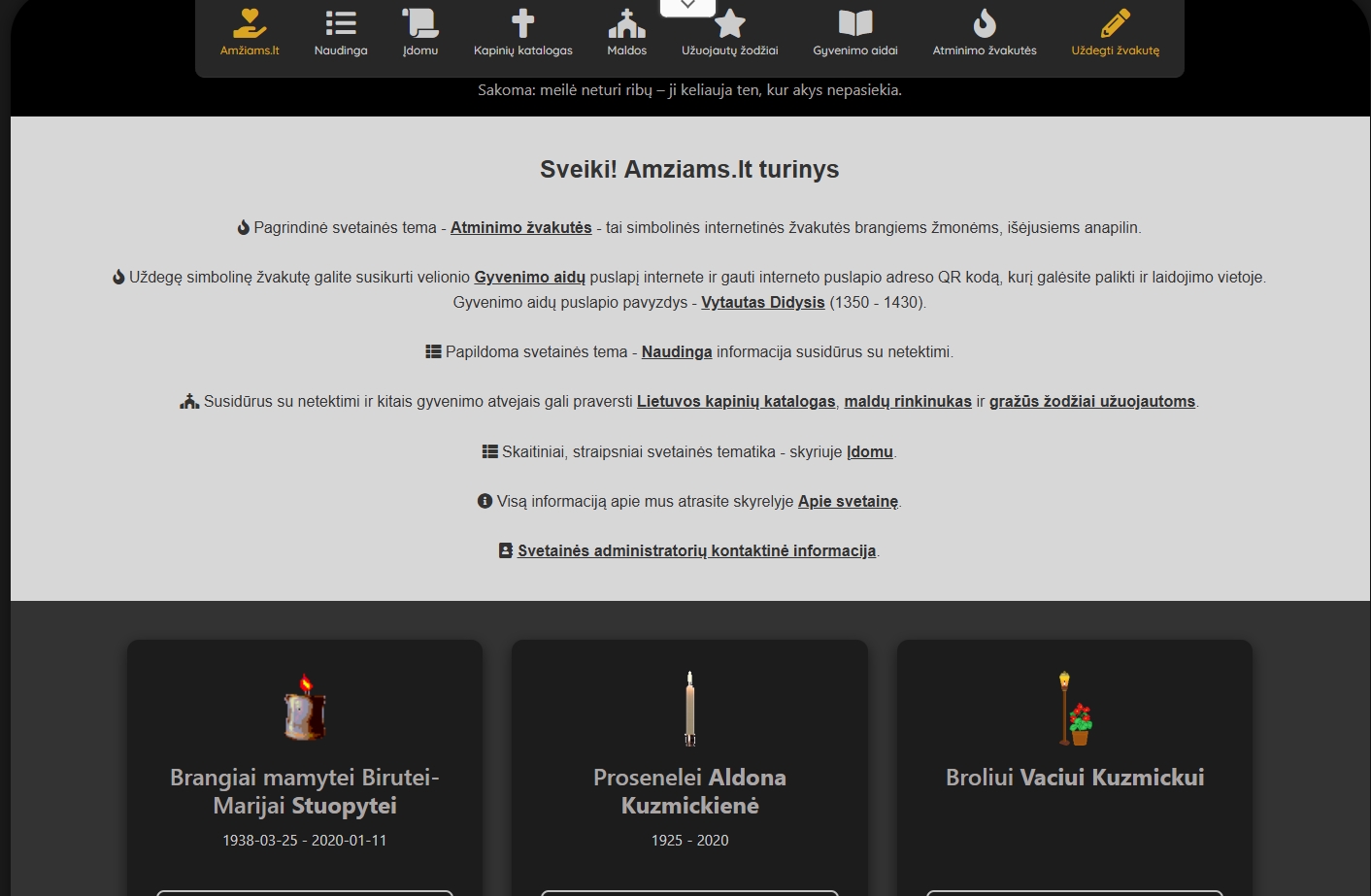Select the Prosenelei Aldona Kuzmickienė title
Image resolution: width=1371 pixels, height=896 pixels.
pos(689,791)
